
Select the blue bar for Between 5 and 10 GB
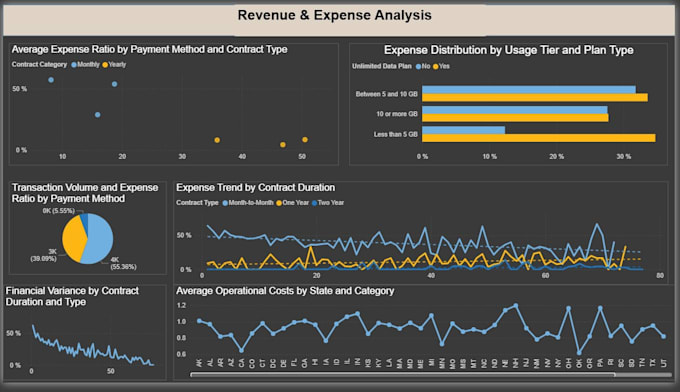tap(529, 90)
